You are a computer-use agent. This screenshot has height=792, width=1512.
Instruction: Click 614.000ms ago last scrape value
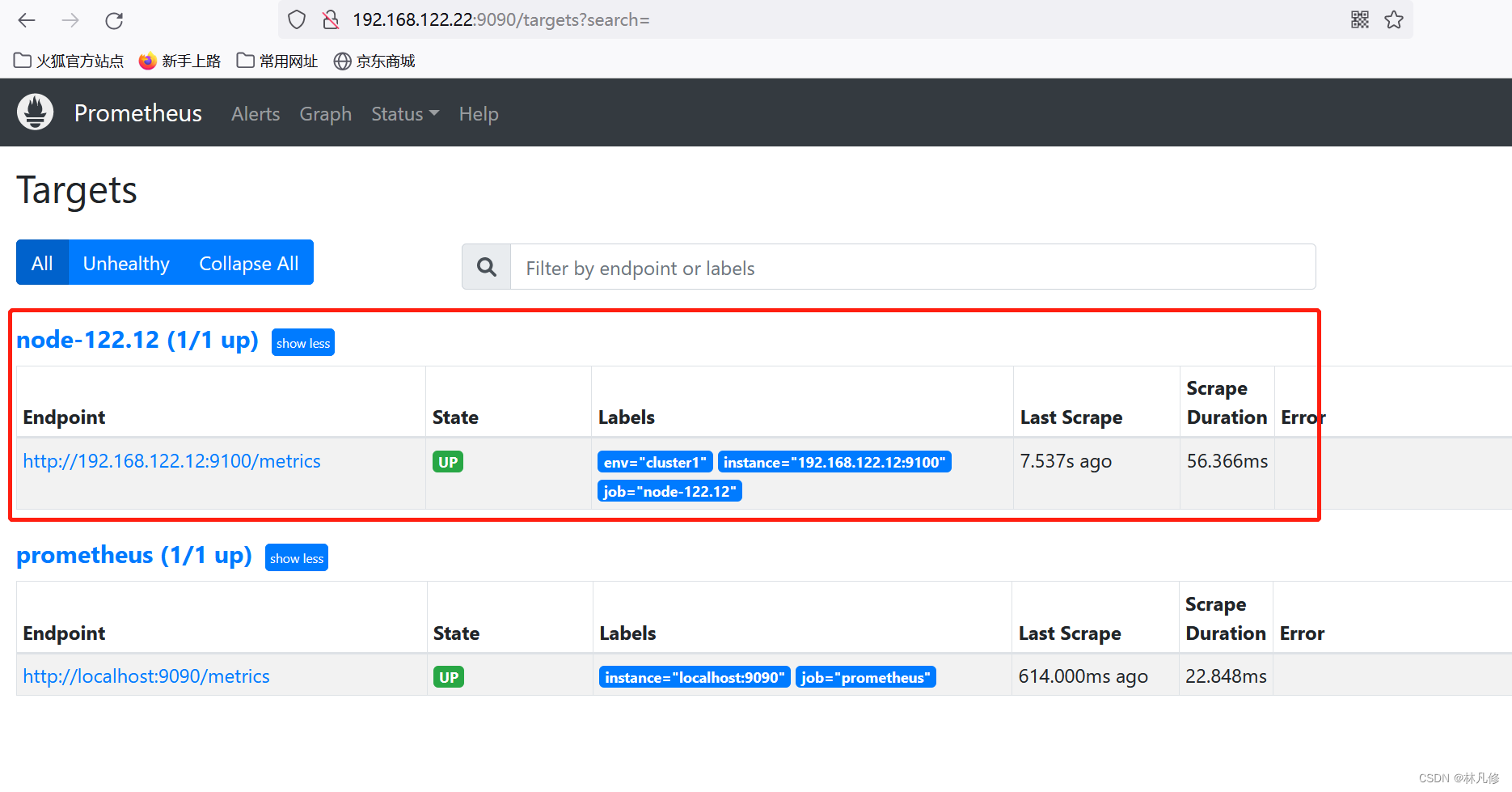pos(1083,676)
